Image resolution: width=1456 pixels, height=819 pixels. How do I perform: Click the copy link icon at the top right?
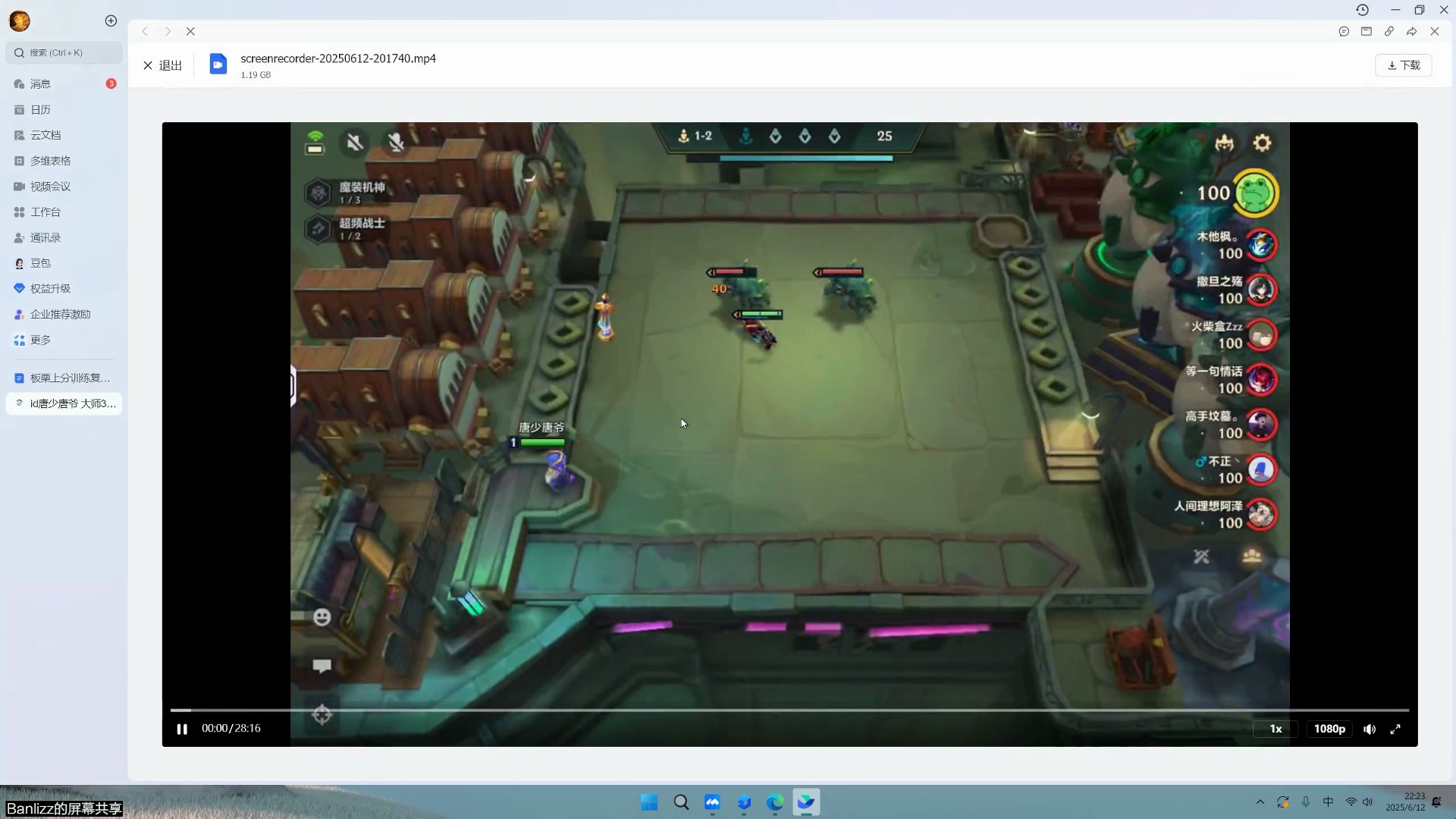(1389, 31)
